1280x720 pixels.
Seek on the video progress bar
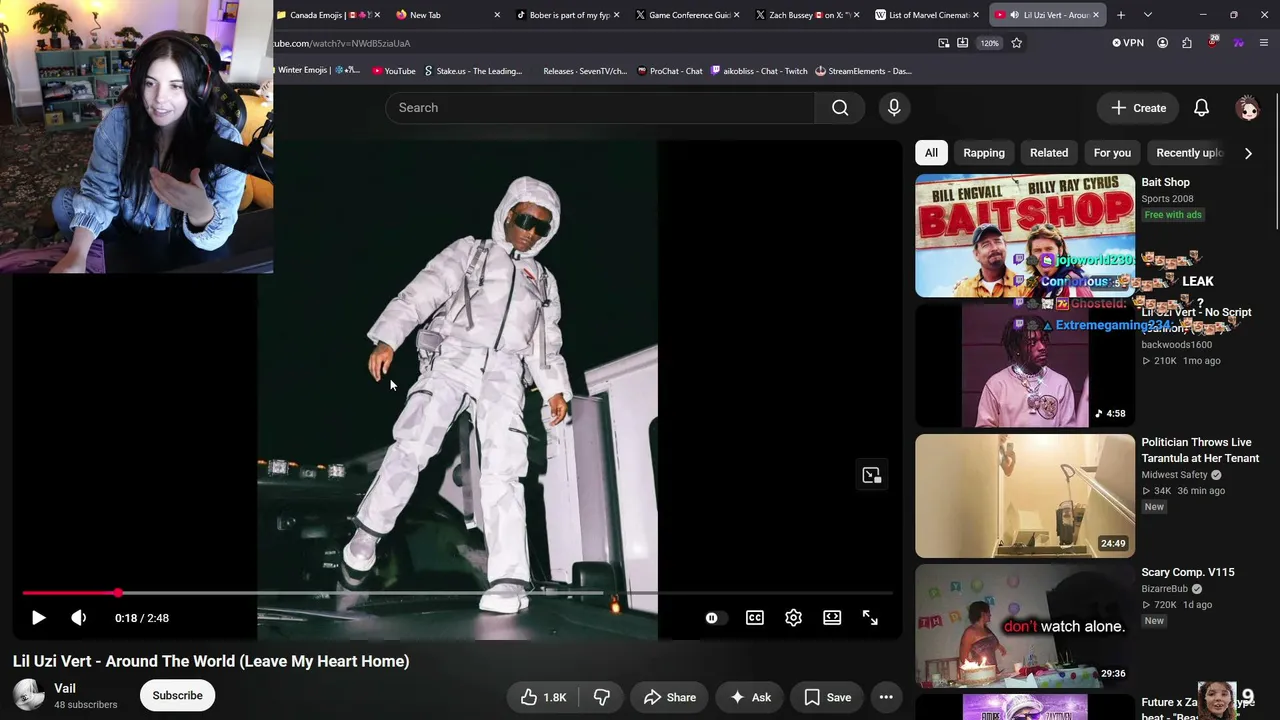457,593
